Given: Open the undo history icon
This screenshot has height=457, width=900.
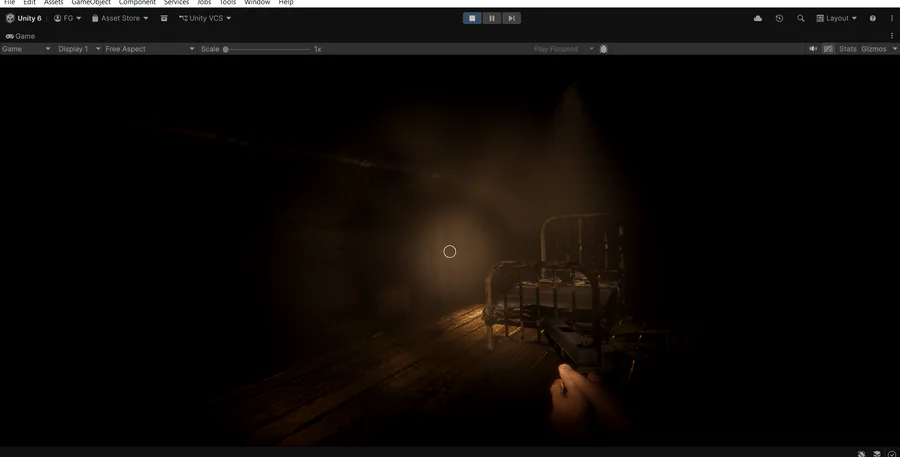Looking at the screenshot, I should [x=779, y=18].
